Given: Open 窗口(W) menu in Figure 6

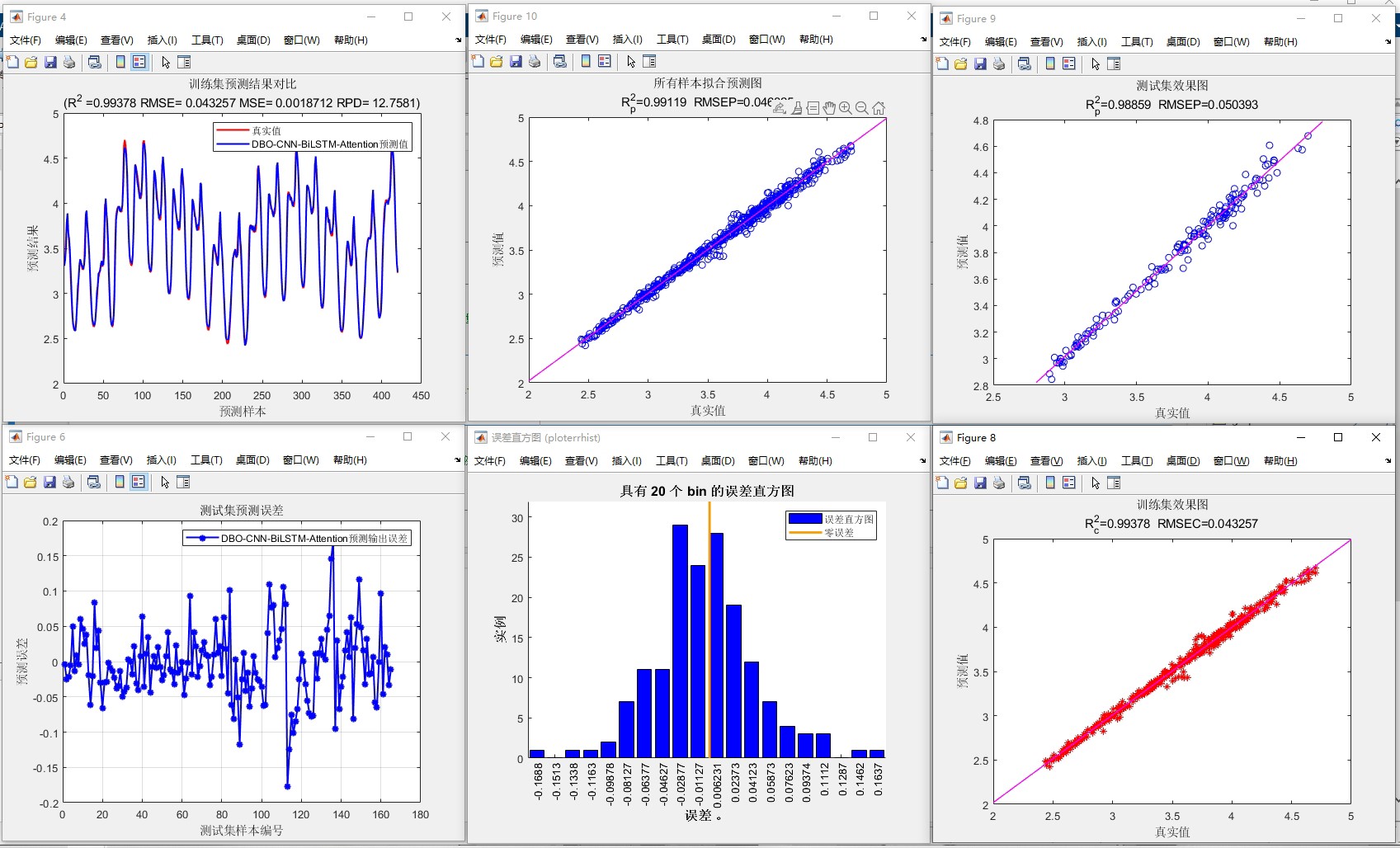Looking at the screenshot, I should [x=301, y=459].
